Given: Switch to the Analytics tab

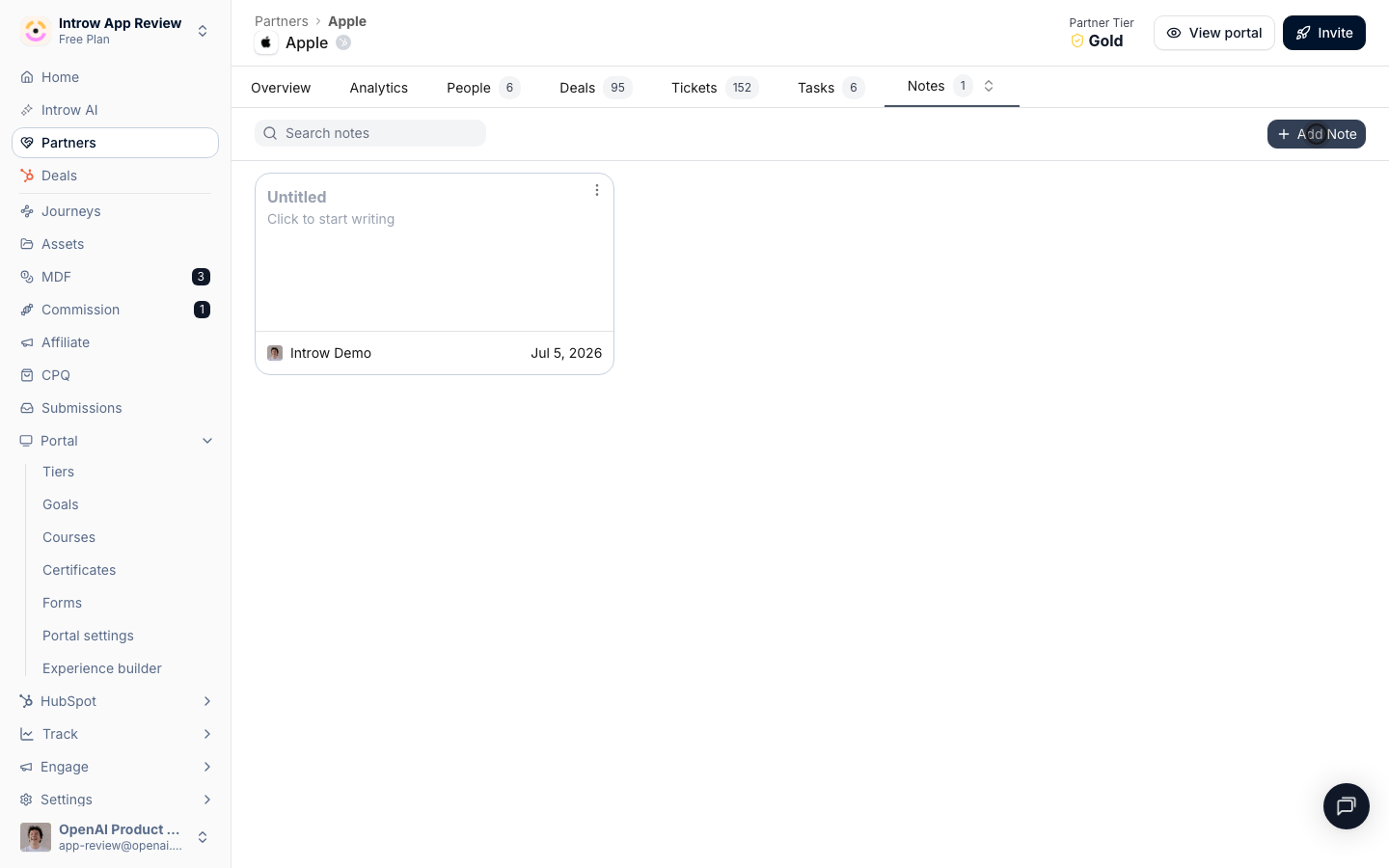Looking at the screenshot, I should tap(379, 88).
